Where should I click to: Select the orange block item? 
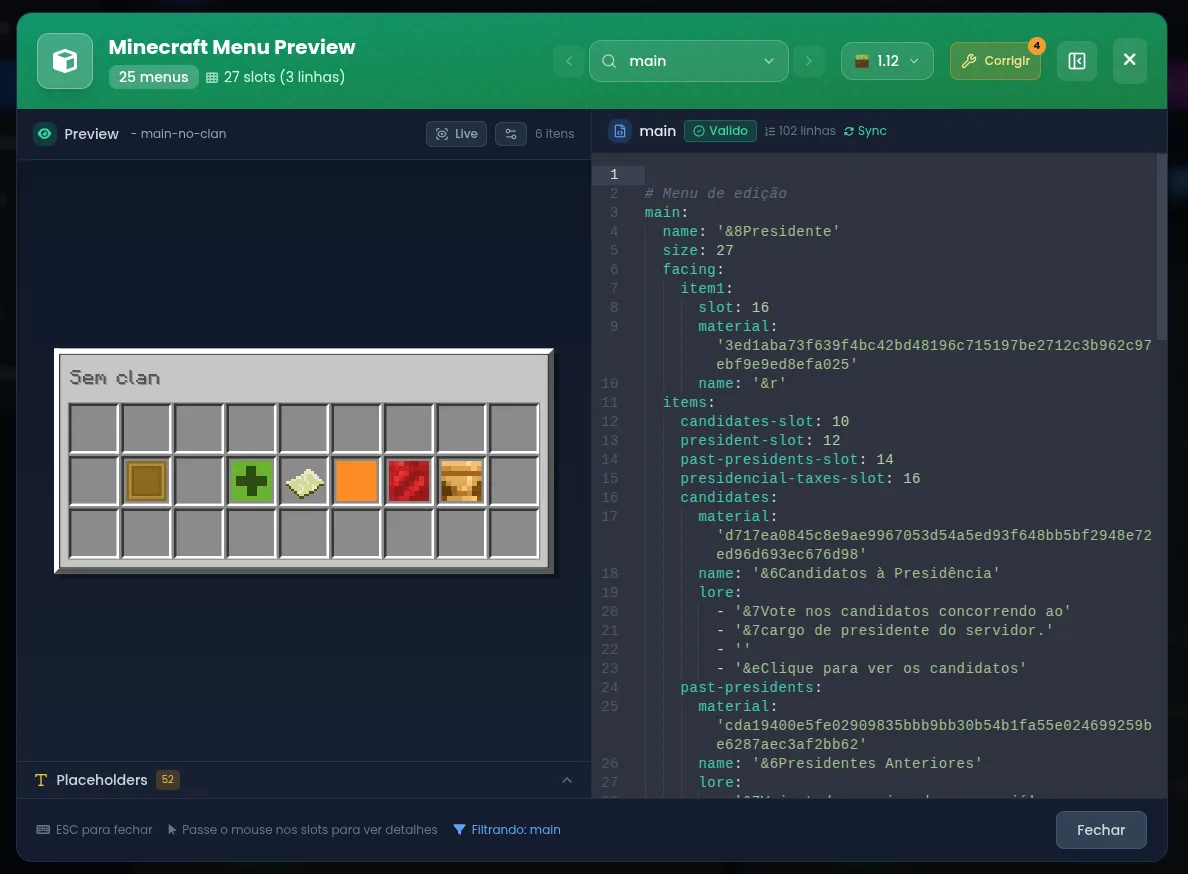[x=356, y=481]
